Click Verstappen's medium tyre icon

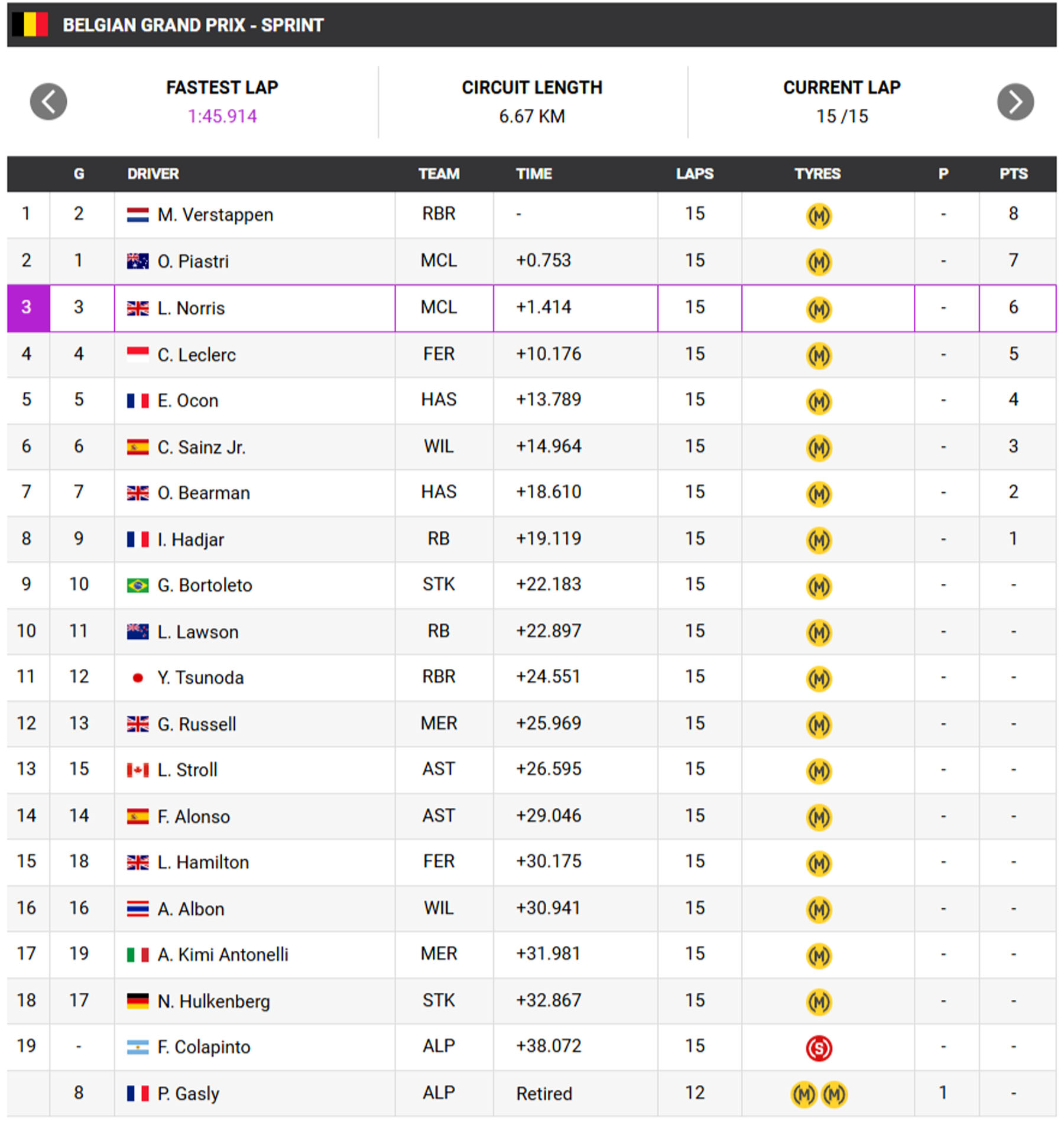point(818,216)
